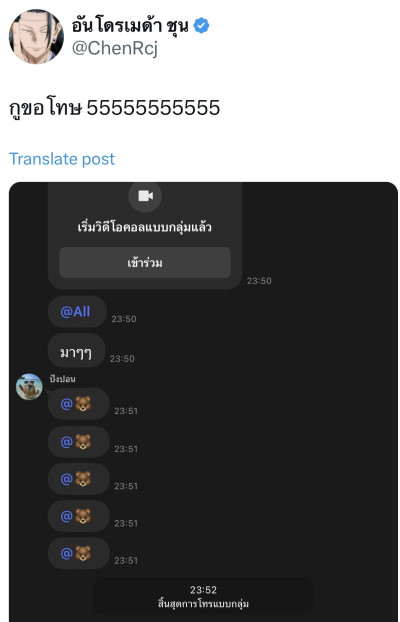Viewport: 400px width, 622px height.
Task: Open the @ChenRcj handle link
Action: tap(115, 49)
